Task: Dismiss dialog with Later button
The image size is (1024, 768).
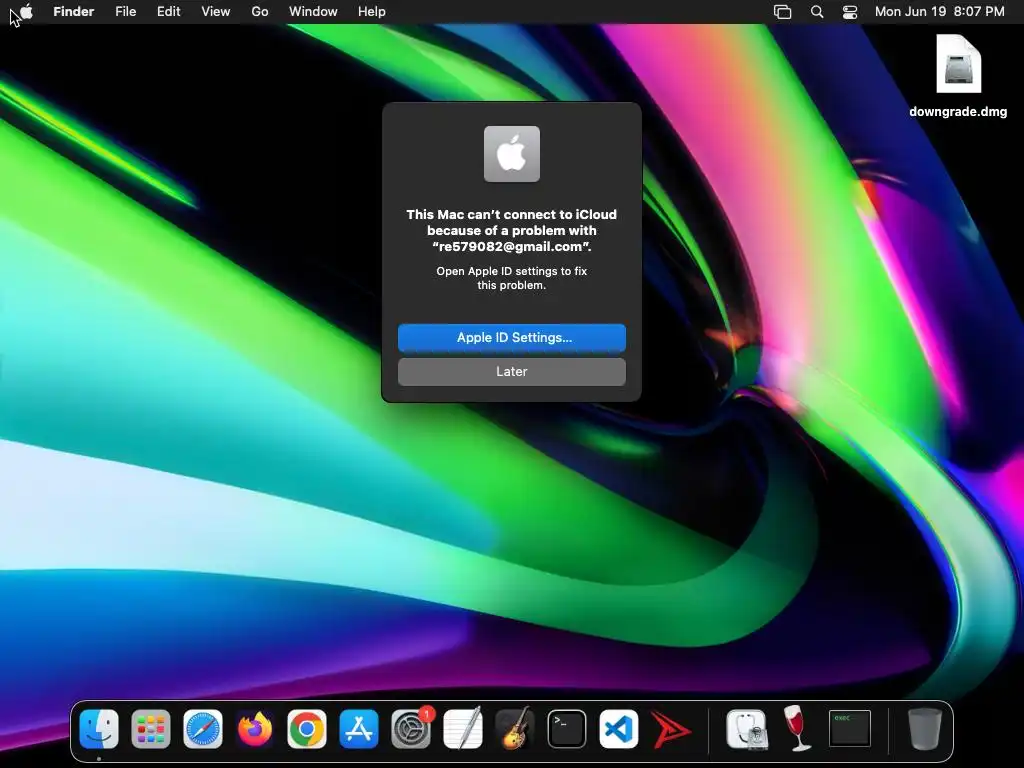Action: 512,372
